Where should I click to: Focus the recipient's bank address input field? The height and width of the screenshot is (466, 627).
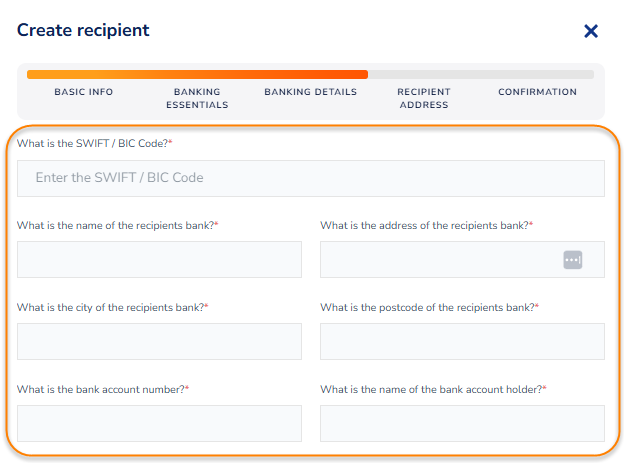[x=438, y=260]
